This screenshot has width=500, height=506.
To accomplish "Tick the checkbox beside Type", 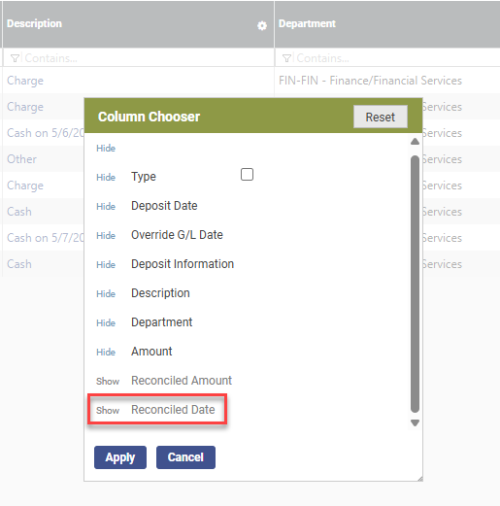I will [x=247, y=174].
